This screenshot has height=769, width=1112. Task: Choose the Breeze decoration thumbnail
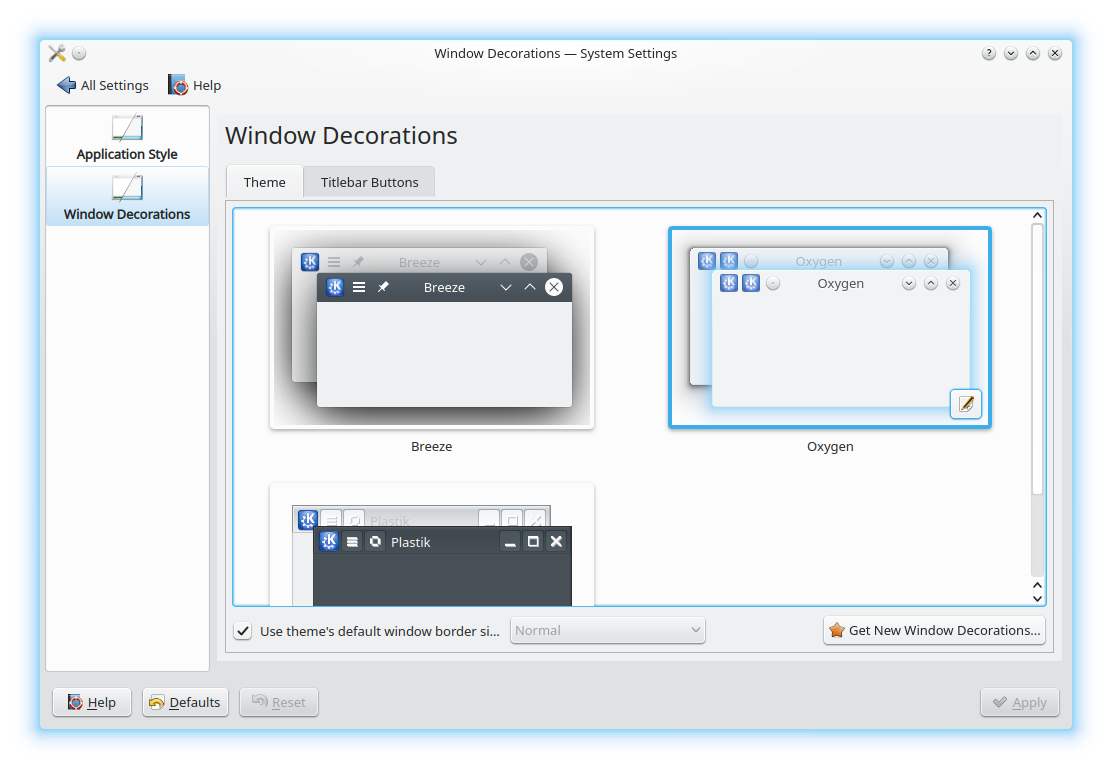click(432, 328)
